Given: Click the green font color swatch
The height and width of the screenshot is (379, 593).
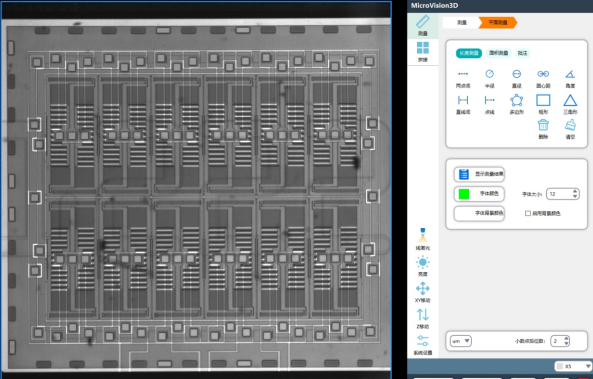Looking at the screenshot, I should [x=464, y=194].
